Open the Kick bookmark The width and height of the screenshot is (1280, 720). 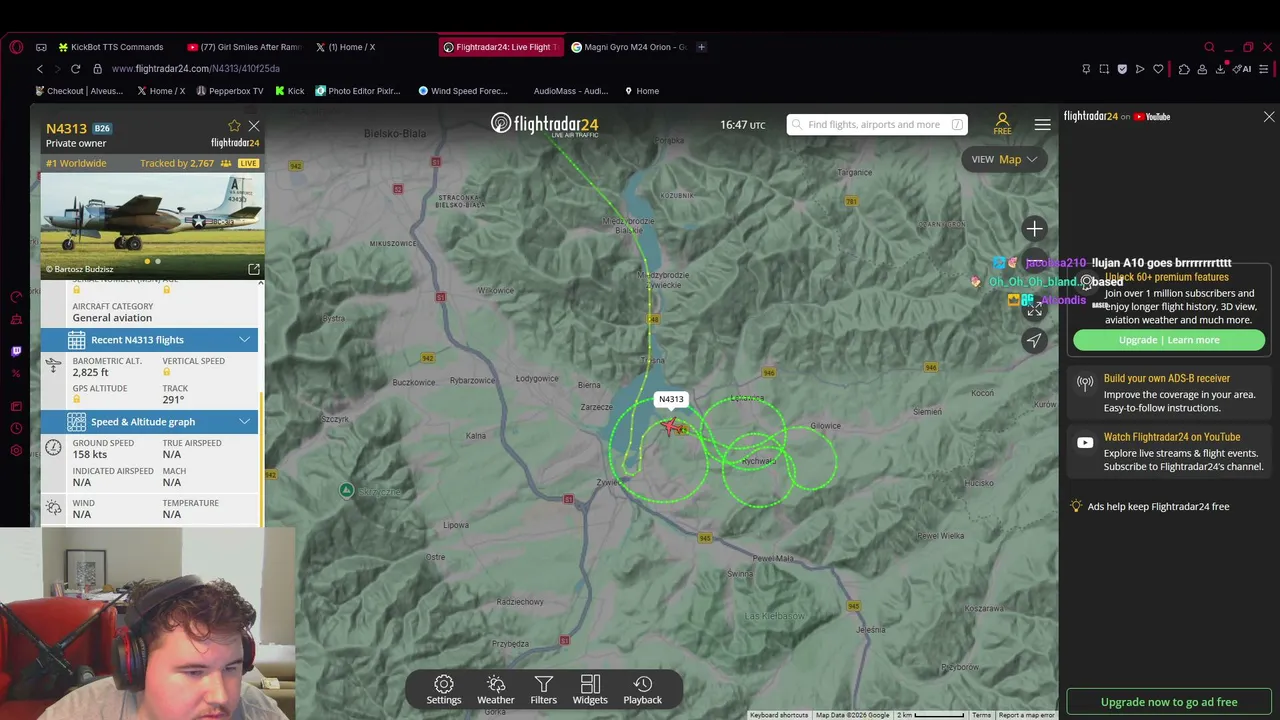click(x=289, y=91)
